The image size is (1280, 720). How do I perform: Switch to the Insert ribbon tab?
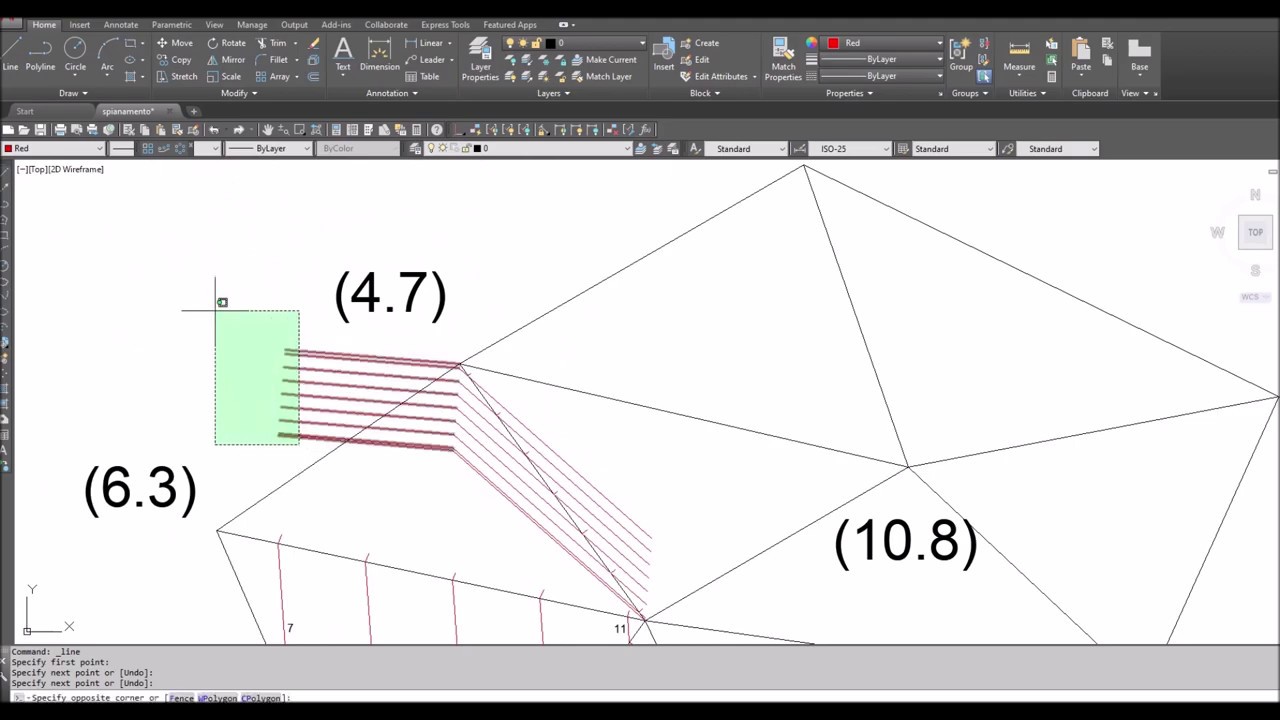[79, 24]
